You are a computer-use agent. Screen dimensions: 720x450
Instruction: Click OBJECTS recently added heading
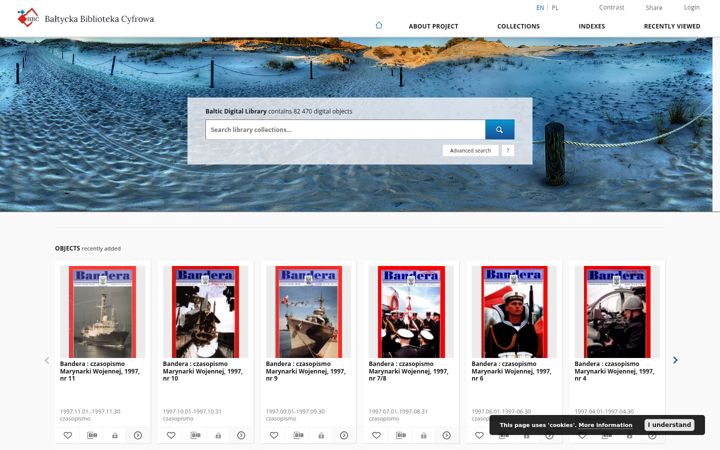88,248
